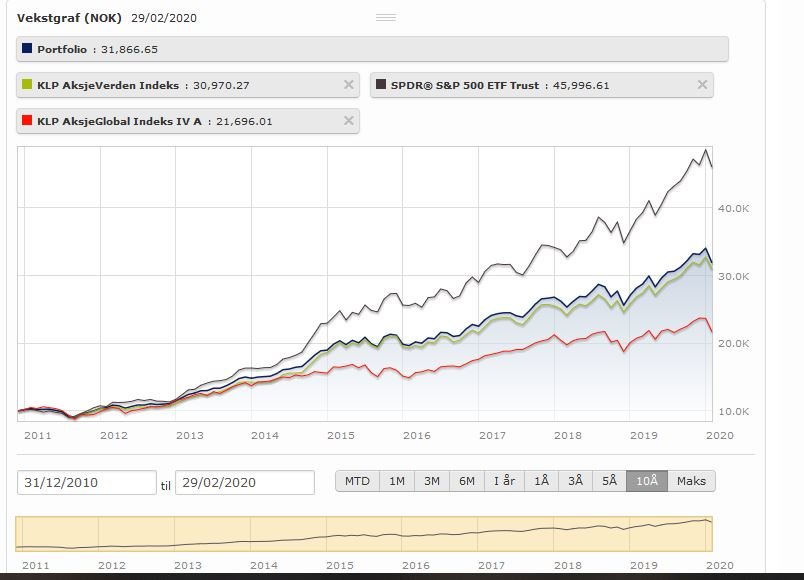804x580 pixels.
Task: Click the Portfolio navy color swatch
Action: click(27, 48)
